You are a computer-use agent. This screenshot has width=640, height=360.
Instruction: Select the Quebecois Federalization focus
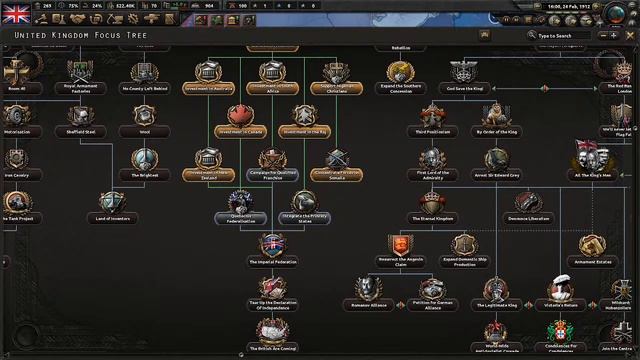240,208
